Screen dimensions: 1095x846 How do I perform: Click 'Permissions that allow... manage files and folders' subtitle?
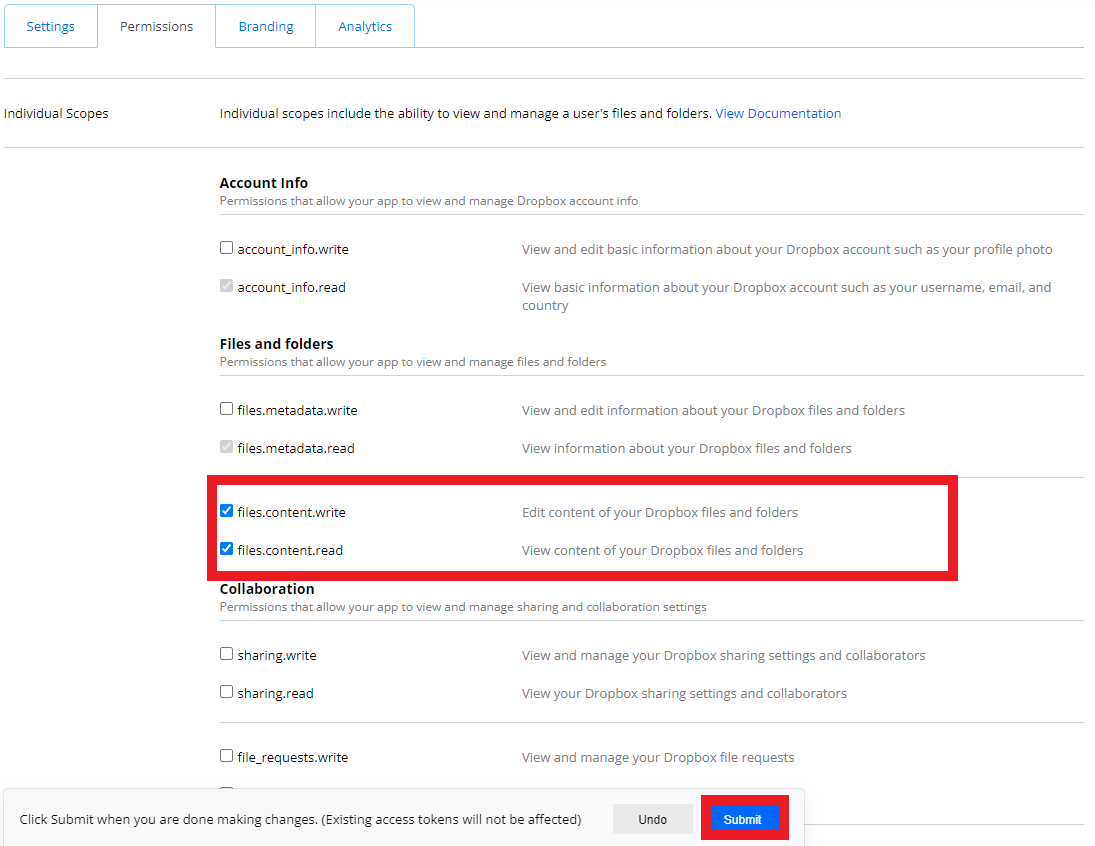pyautogui.click(x=413, y=362)
